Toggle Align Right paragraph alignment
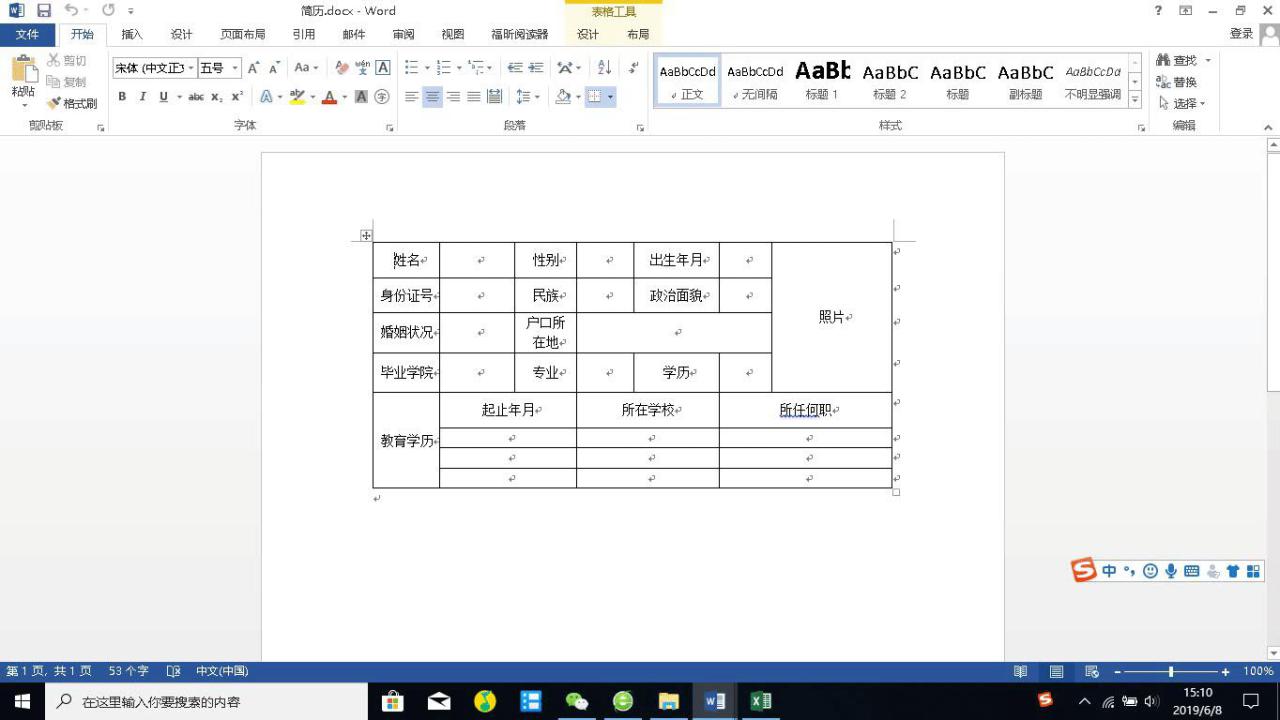The image size is (1280, 720). click(453, 97)
